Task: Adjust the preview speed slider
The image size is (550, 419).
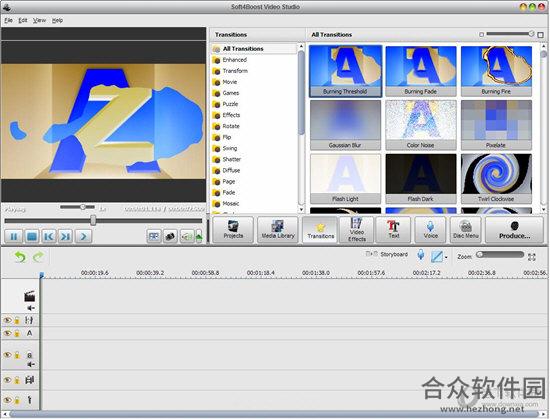Action: click(x=78, y=207)
